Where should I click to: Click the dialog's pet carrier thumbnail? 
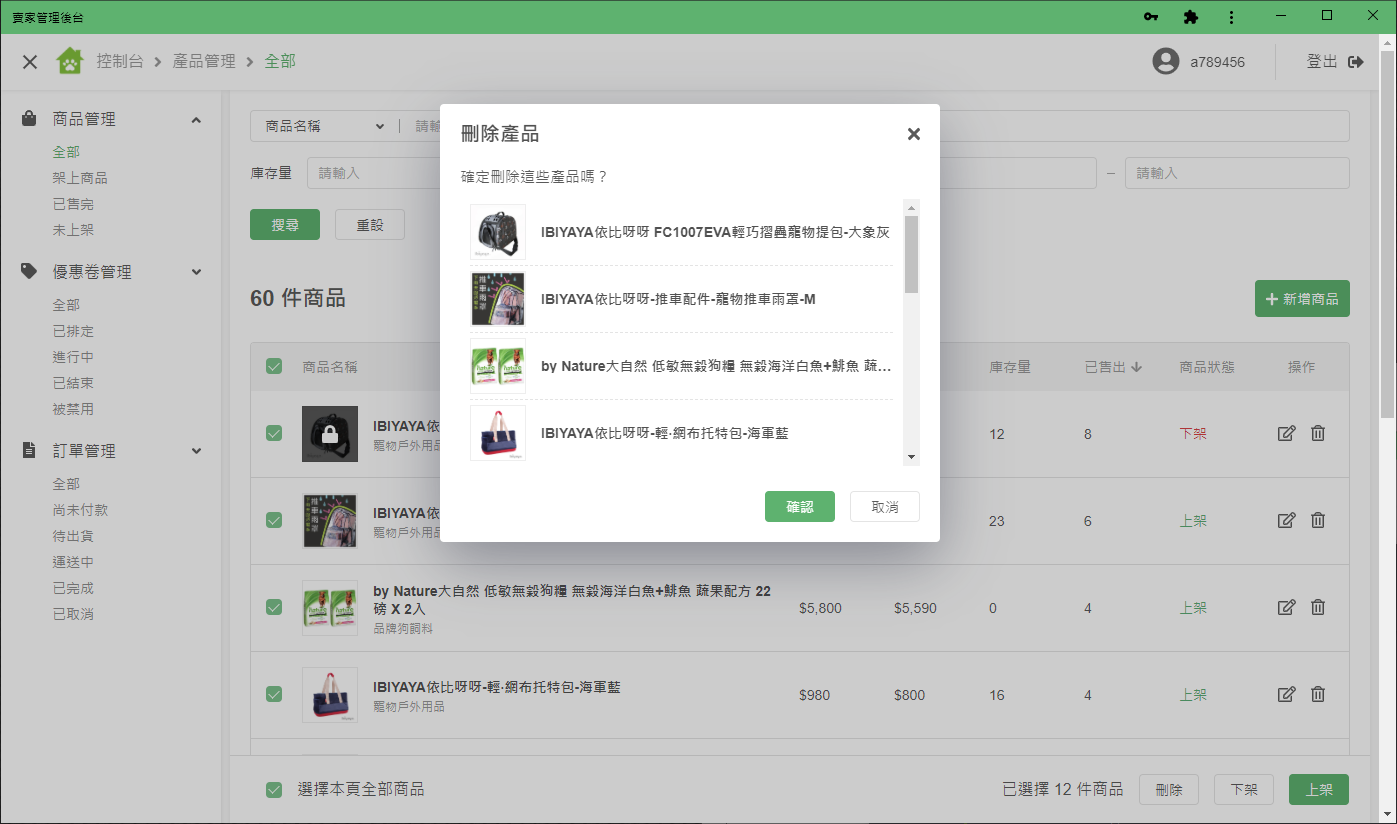[x=498, y=232]
